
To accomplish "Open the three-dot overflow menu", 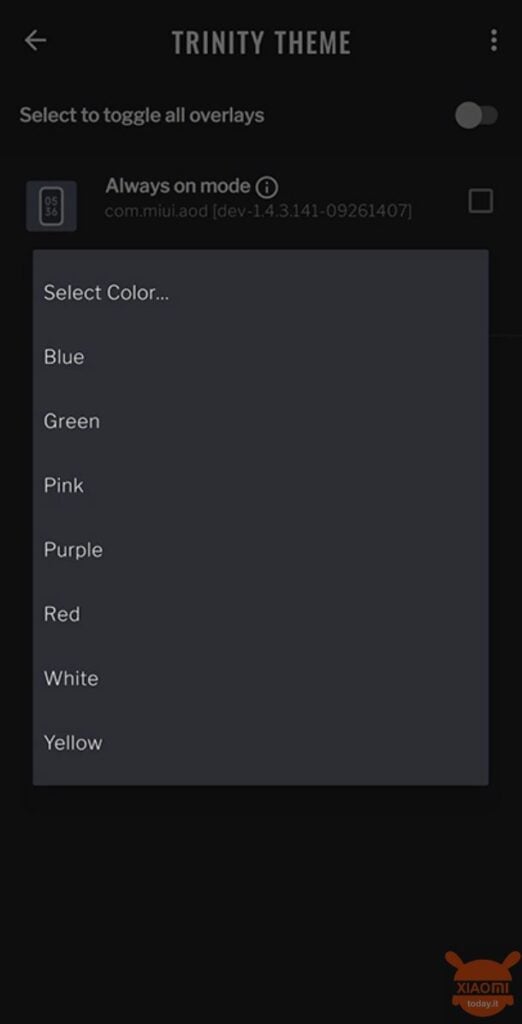I will [x=493, y=40].
